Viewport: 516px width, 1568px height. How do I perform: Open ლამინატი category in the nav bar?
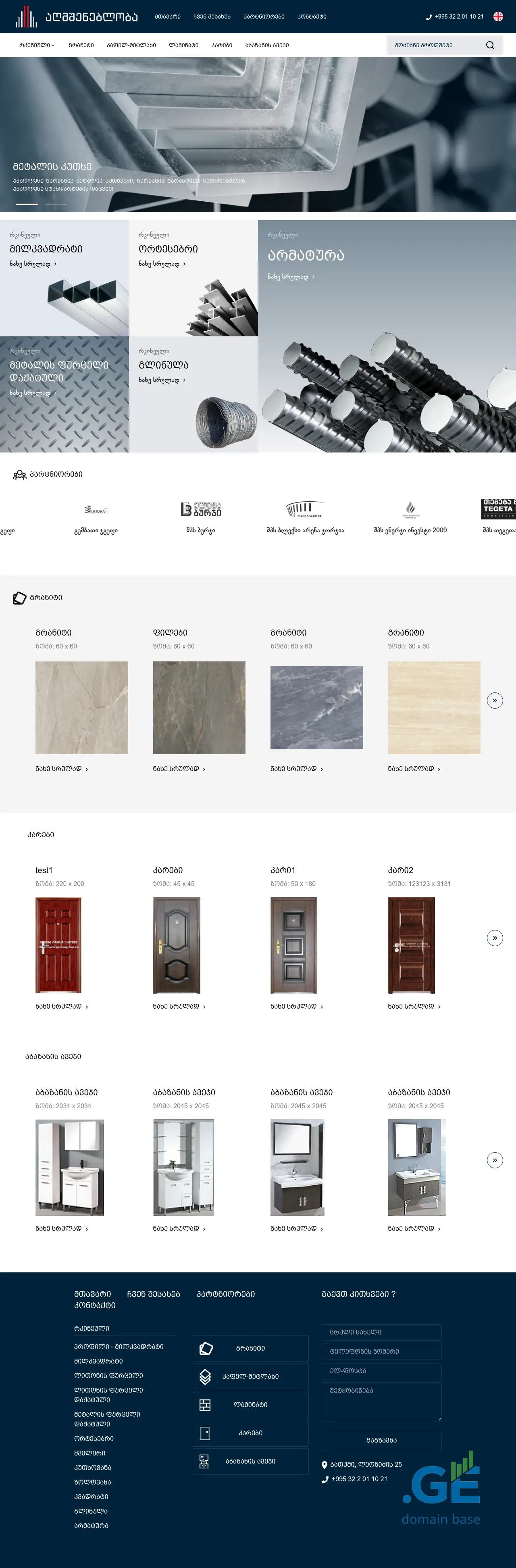[184, 45]
